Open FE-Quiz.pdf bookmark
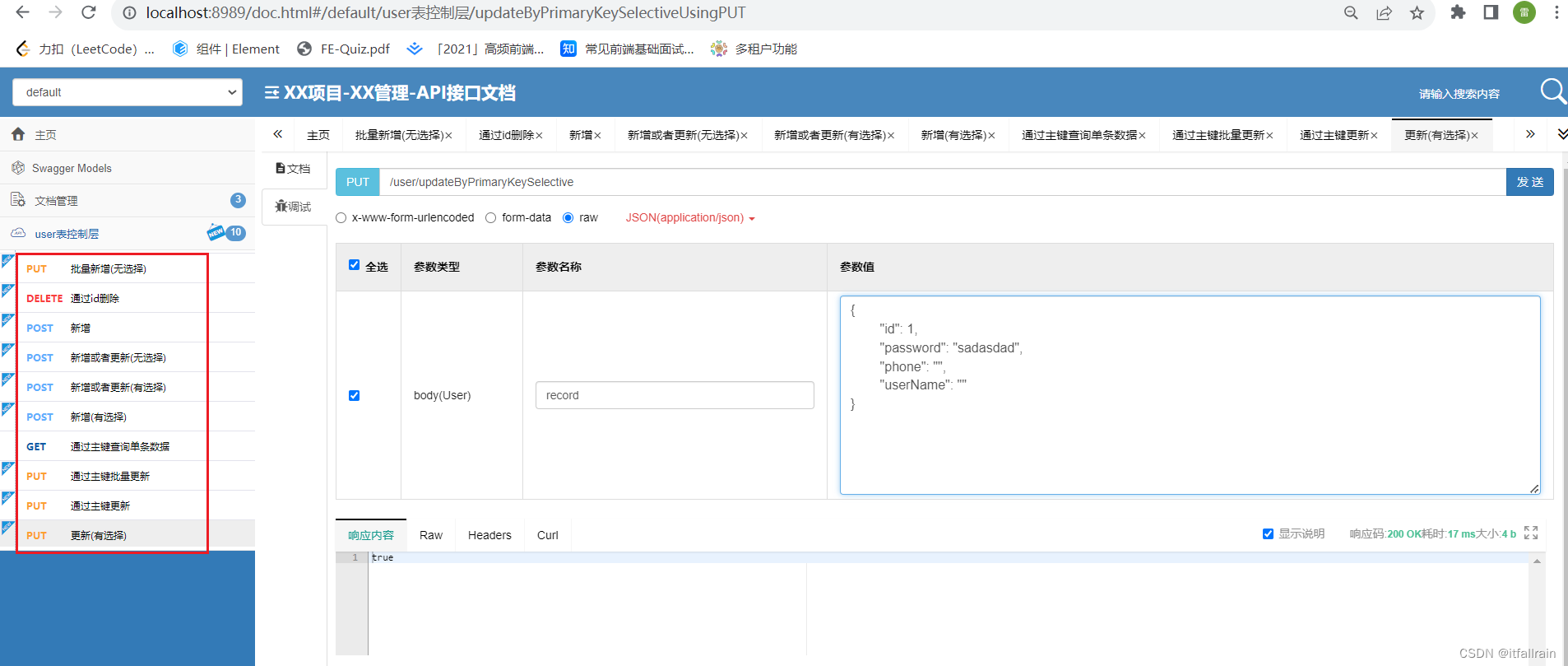 (343, 49)
